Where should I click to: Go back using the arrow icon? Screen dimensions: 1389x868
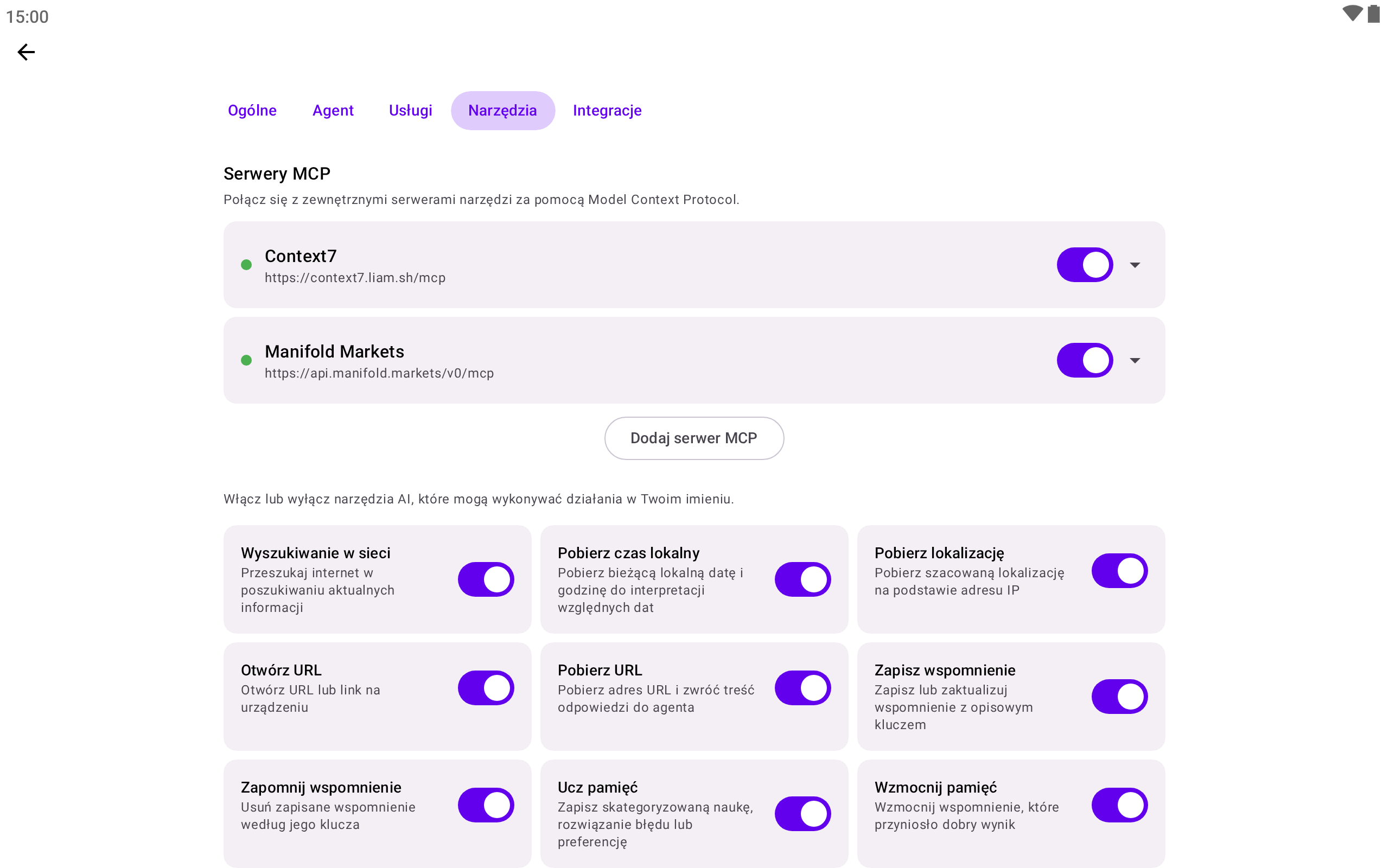tap(26, 52)
